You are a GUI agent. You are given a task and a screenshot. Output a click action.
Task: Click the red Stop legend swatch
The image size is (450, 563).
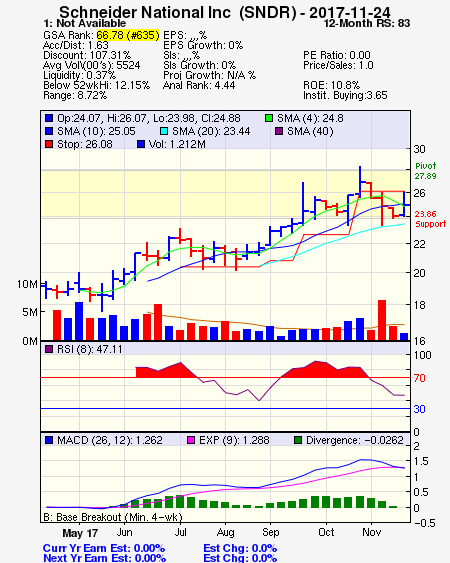point(49,144)
